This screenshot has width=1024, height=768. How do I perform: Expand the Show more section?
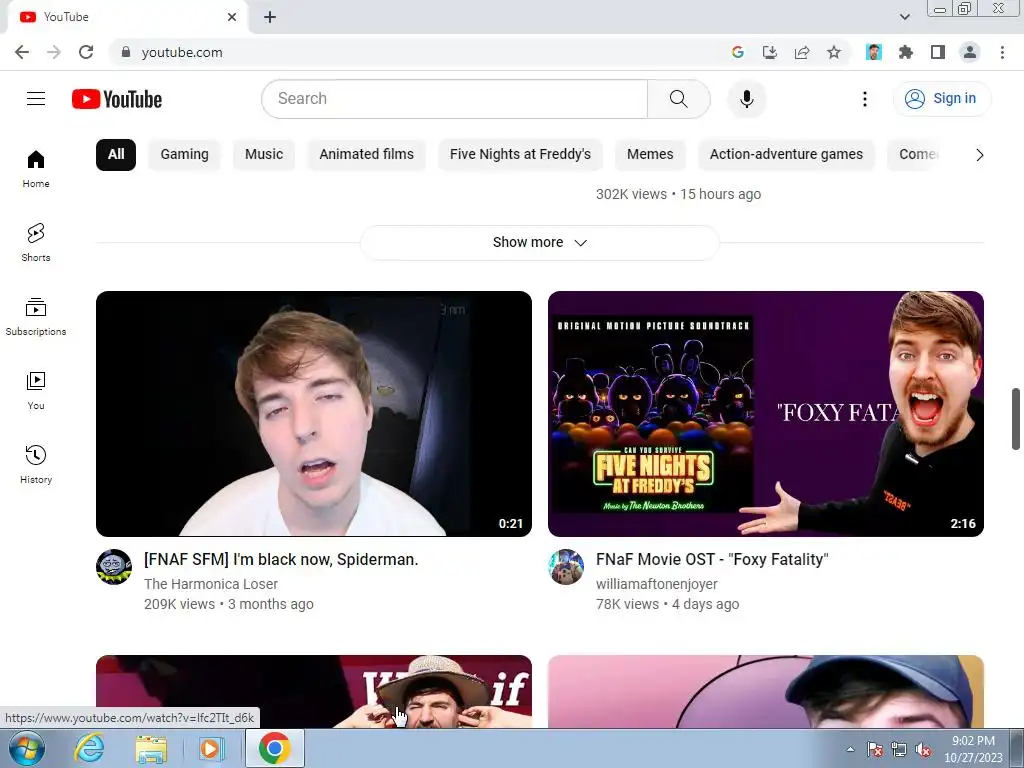540,242
